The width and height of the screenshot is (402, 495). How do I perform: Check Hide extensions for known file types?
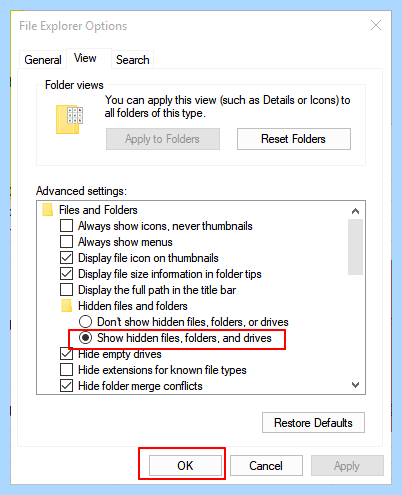point(66,370)
